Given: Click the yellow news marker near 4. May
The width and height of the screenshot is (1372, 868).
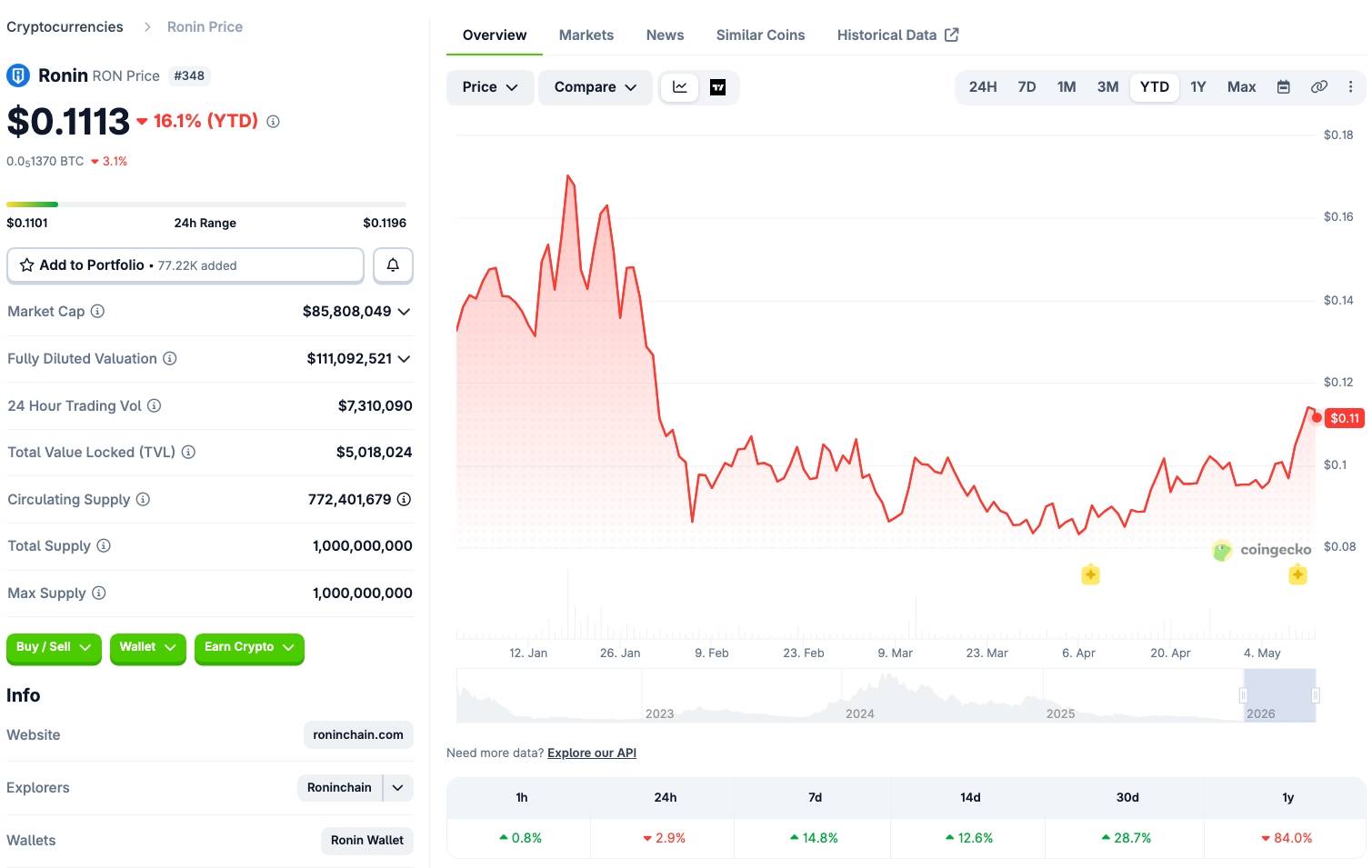Looking at the screenshot, I should point(1297,574).
